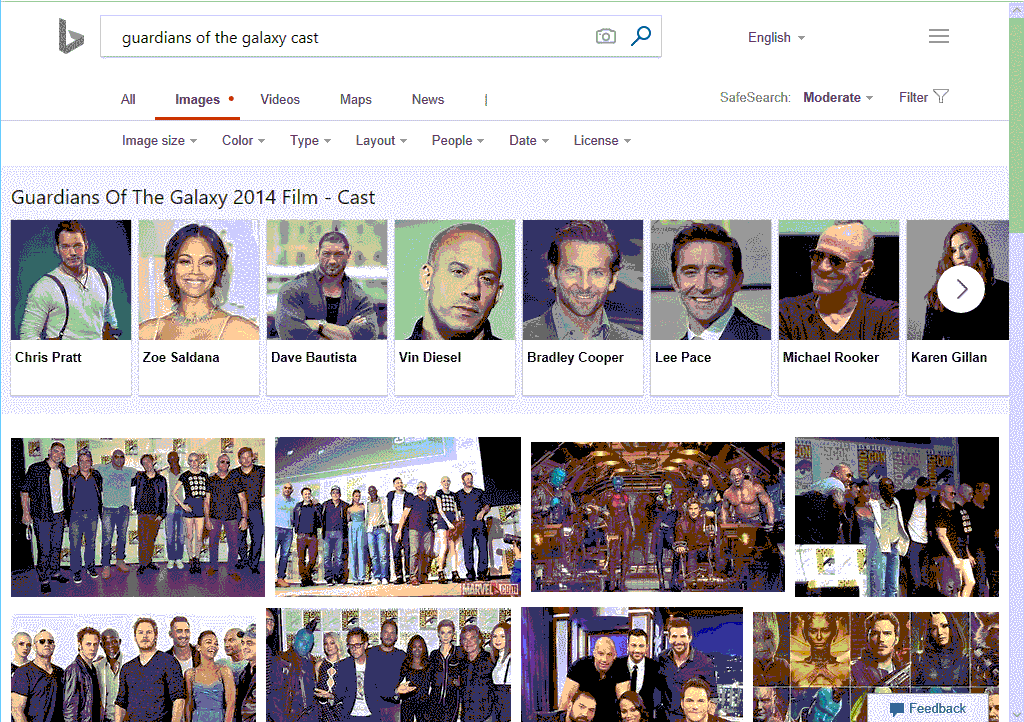Click the Chris Pratt photo
Viewport: 1024px width, 722px height.
tap(71, 279)
